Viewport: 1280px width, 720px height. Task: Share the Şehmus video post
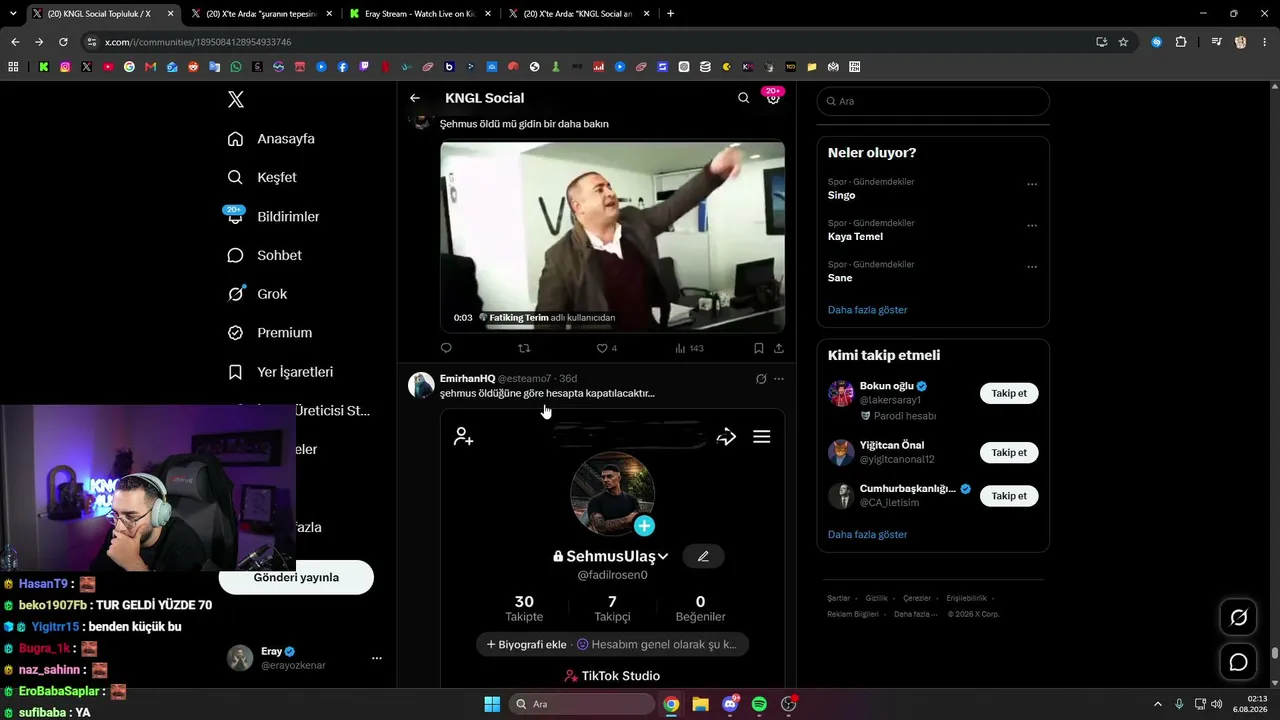(x=779, y=348)
